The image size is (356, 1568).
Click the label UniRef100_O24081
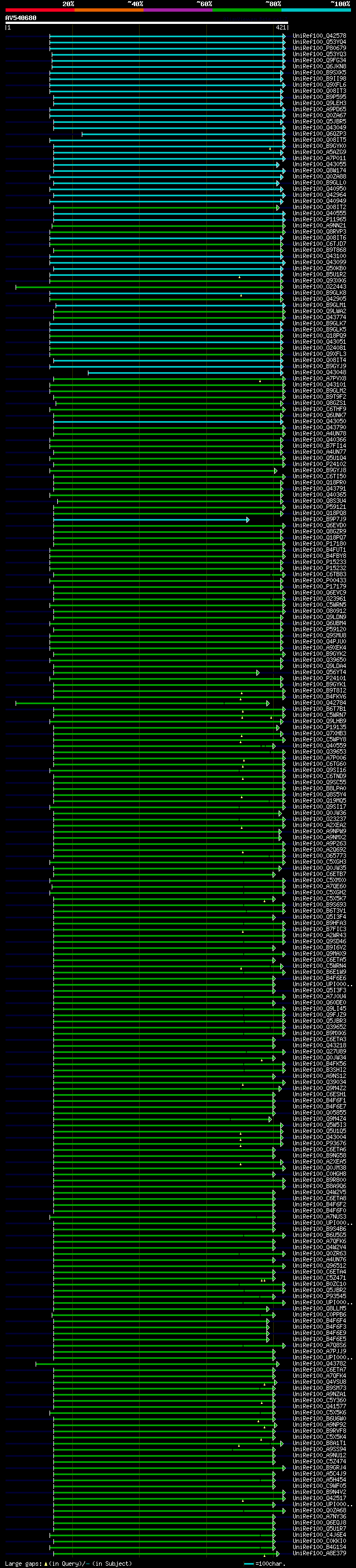[x=319, y=348]
